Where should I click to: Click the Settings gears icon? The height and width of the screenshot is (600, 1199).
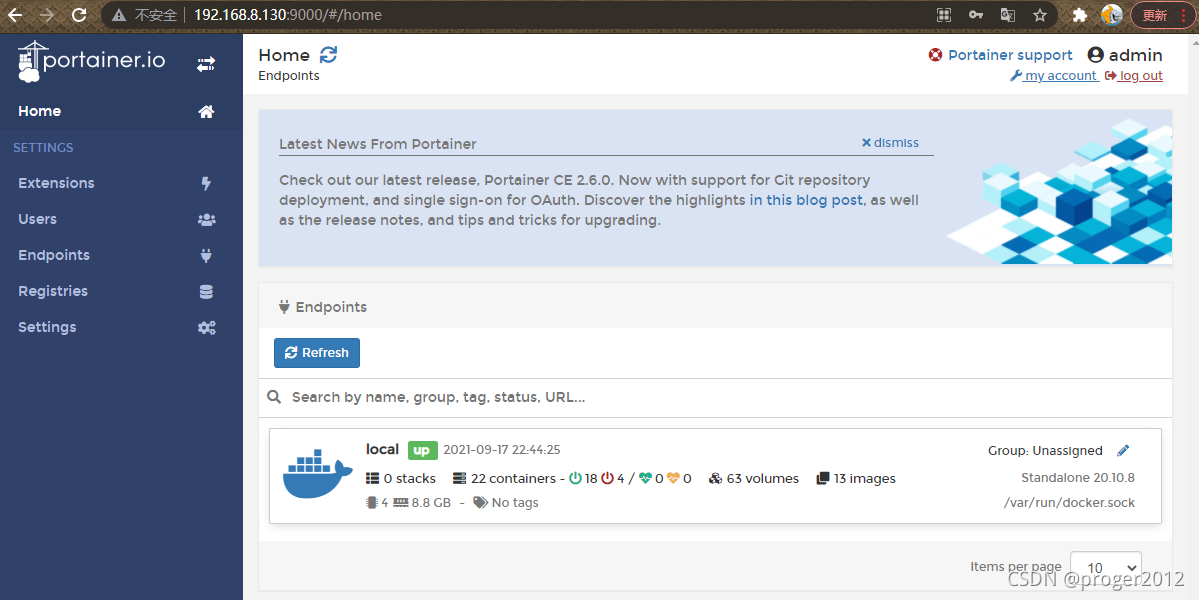[206, 327]
